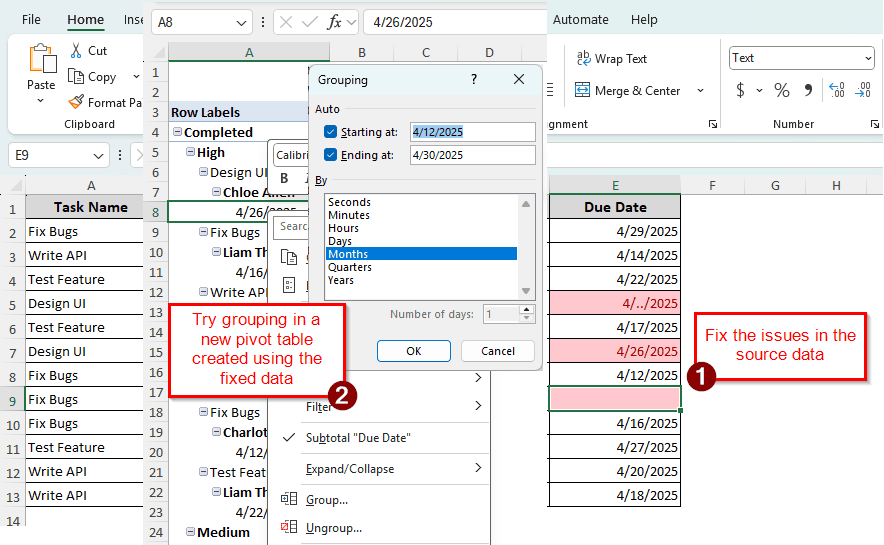Viewport: 884px width, 545px height.
Task: Choose Ungroup from the context menu
Action: (x=333, y=528)
